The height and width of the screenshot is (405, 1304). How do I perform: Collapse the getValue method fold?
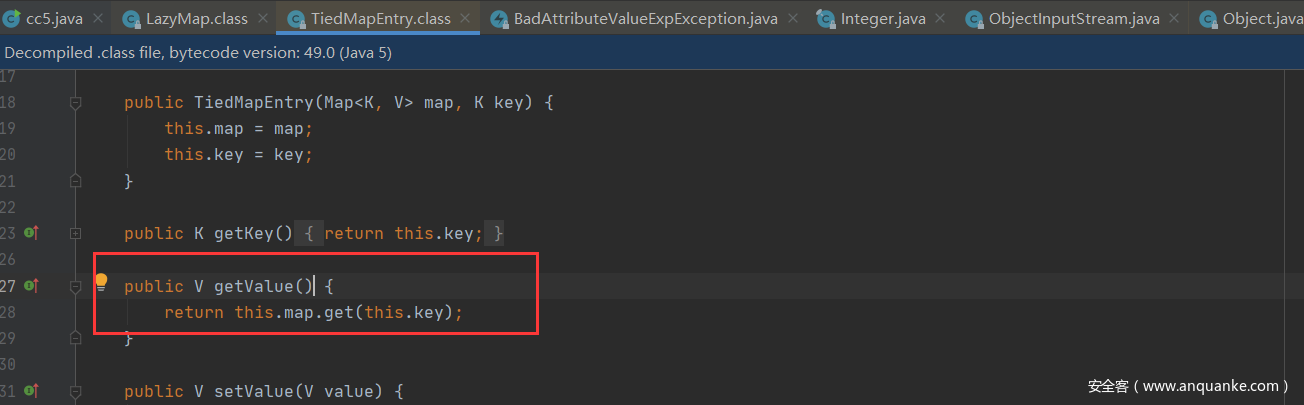click(75, 286)
